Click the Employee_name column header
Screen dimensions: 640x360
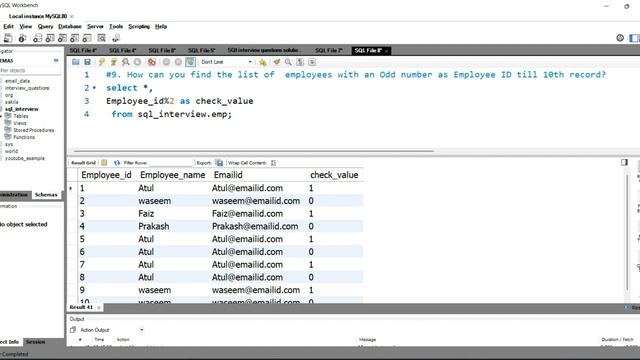(173, 175)
